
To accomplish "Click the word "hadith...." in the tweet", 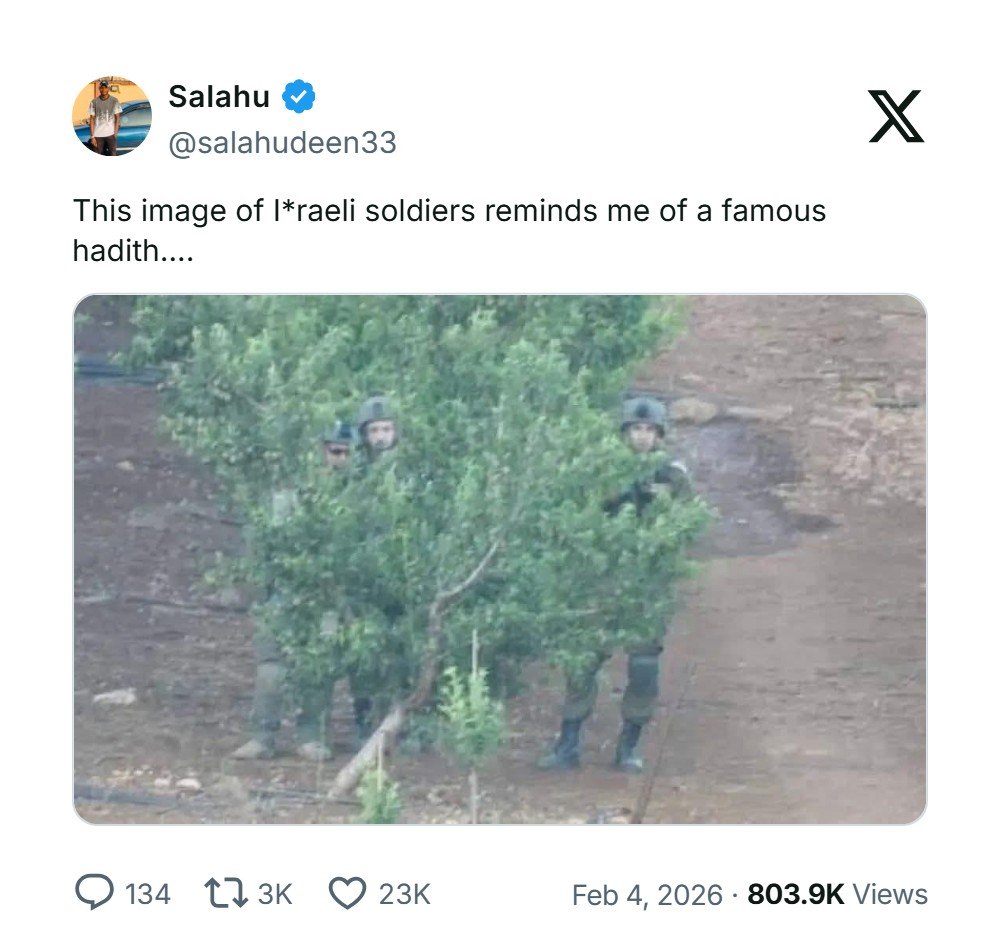I will [132, 251].
